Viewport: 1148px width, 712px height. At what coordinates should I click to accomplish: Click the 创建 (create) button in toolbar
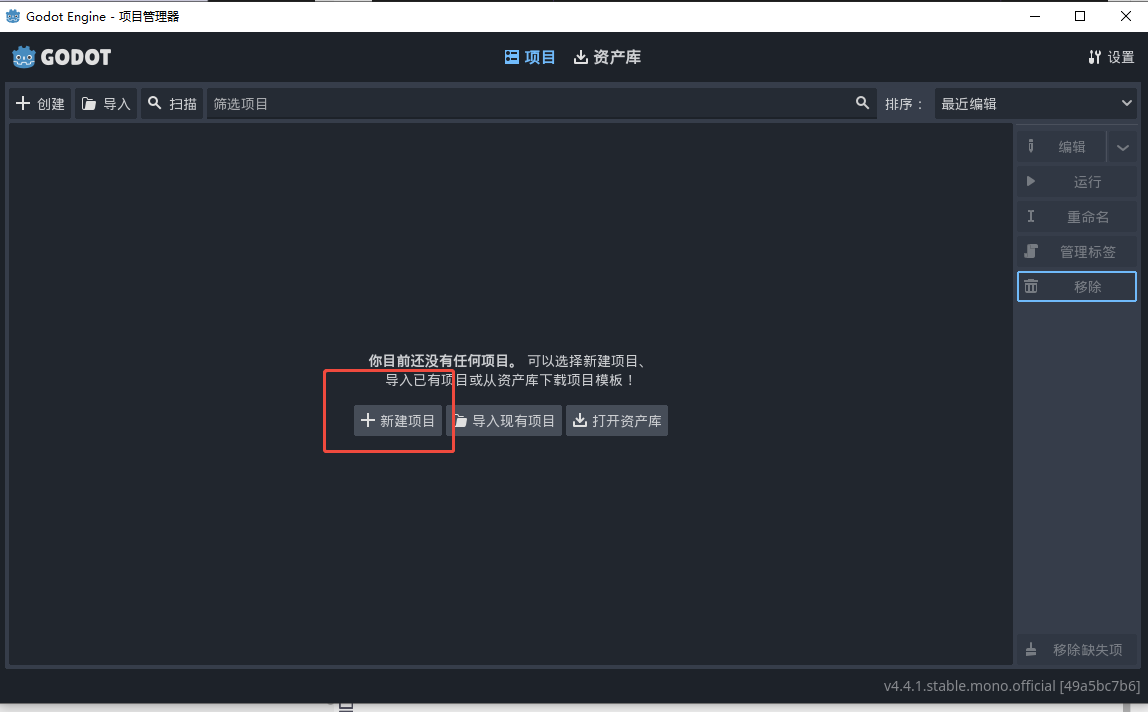click(40, 103)
